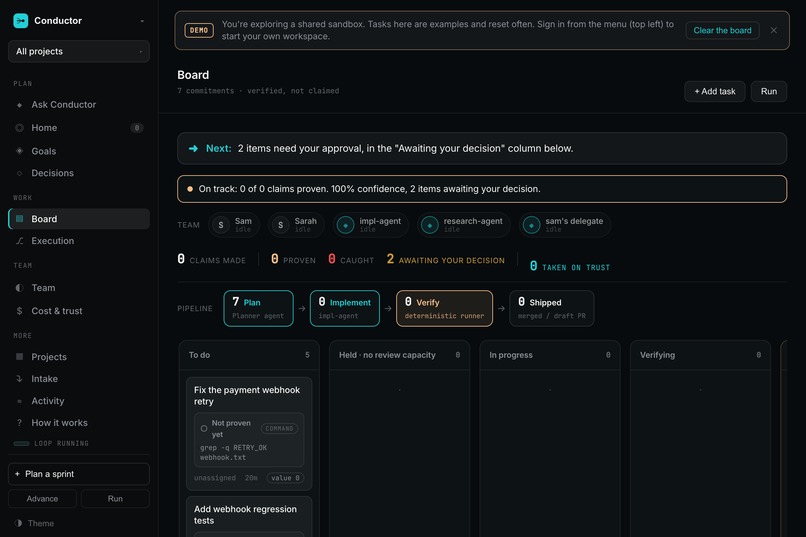Click the sidebar Run button

[x=115, y=499]
